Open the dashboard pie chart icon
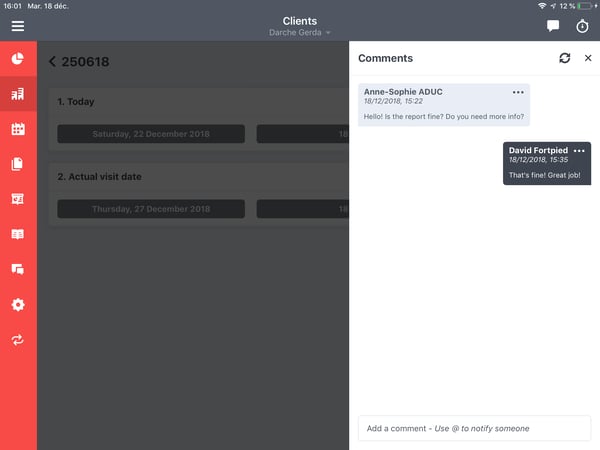The image size is (600, 450). [x=18, y=58]
